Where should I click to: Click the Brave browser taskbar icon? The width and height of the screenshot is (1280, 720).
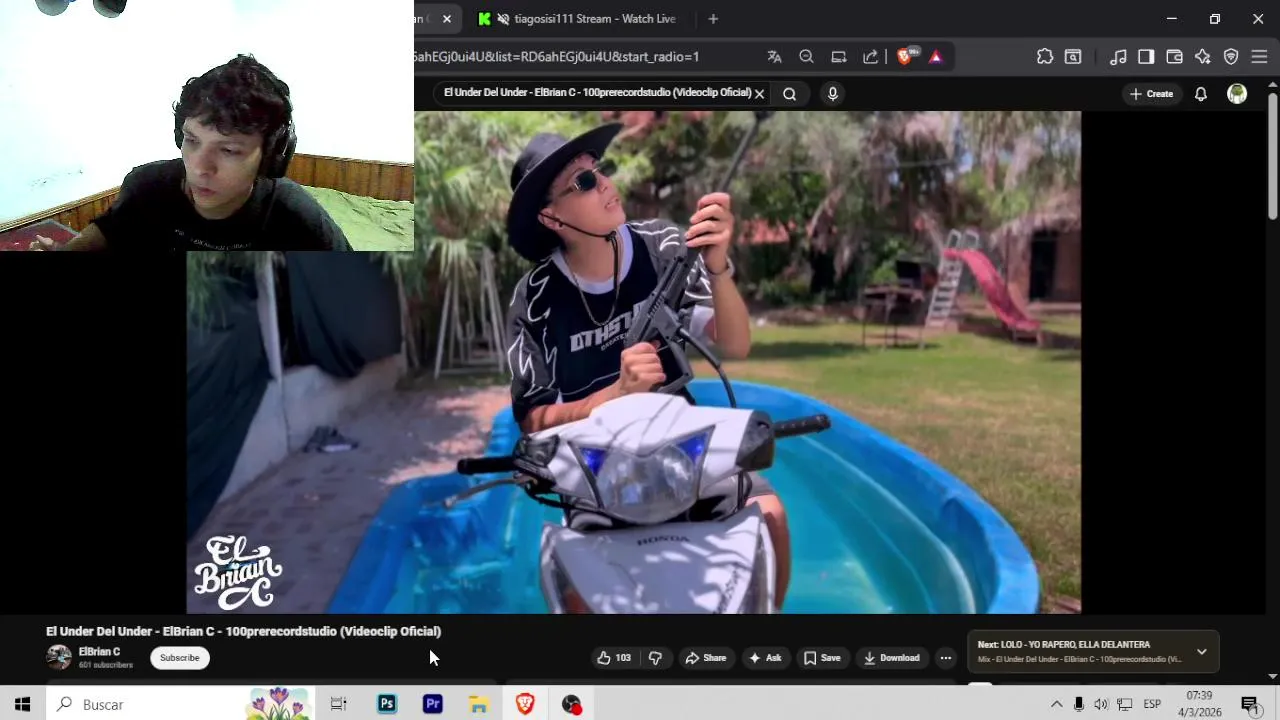[x=525, y=705]
